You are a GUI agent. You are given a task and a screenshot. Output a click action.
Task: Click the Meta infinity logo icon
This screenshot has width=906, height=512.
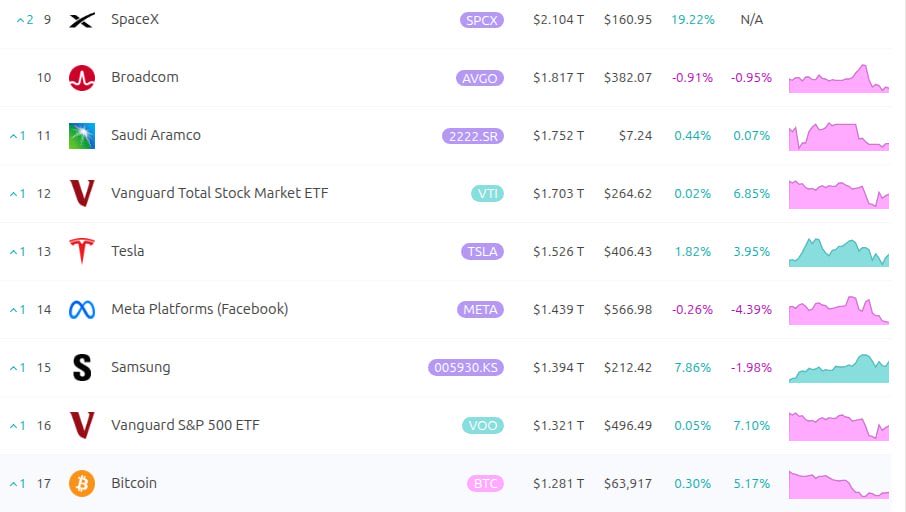81,310
